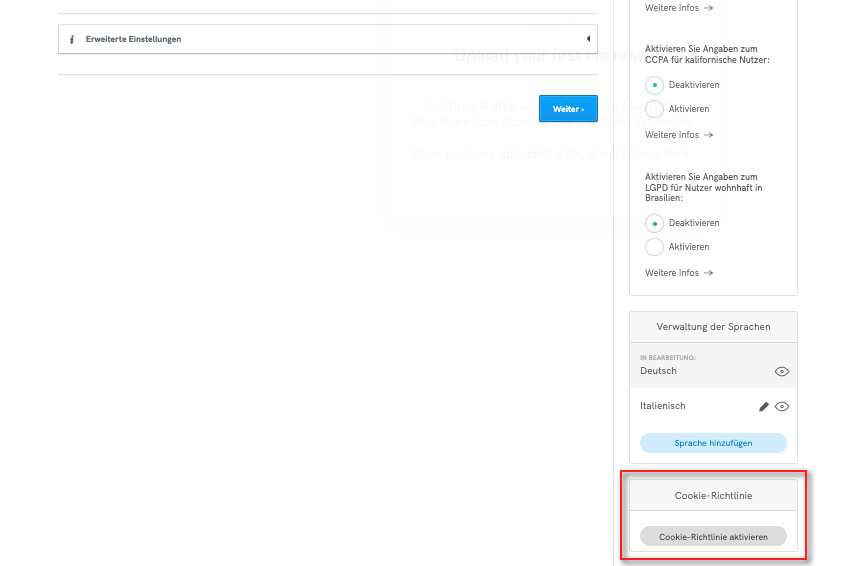Preview Deutsch version via eye icon

(782, 371)
